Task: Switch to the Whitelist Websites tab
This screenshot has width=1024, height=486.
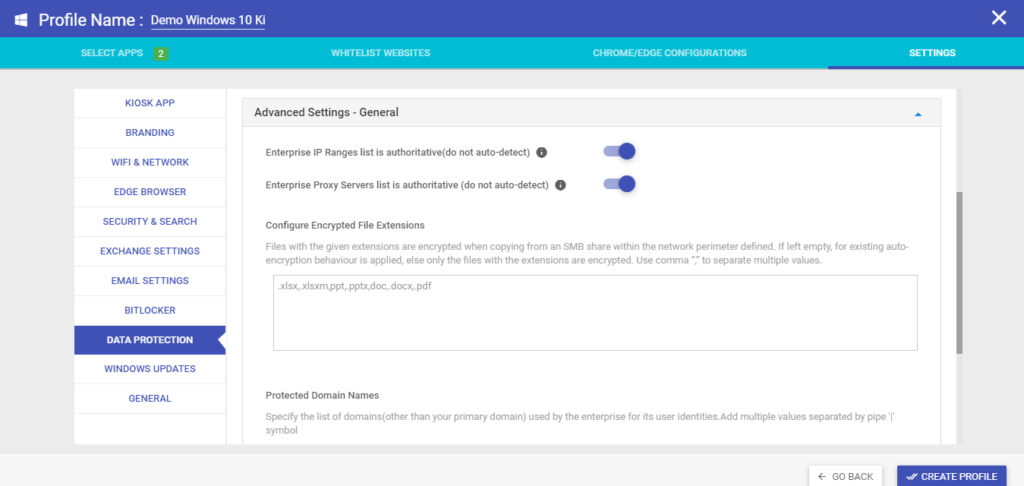Action: tap(381, 53)
